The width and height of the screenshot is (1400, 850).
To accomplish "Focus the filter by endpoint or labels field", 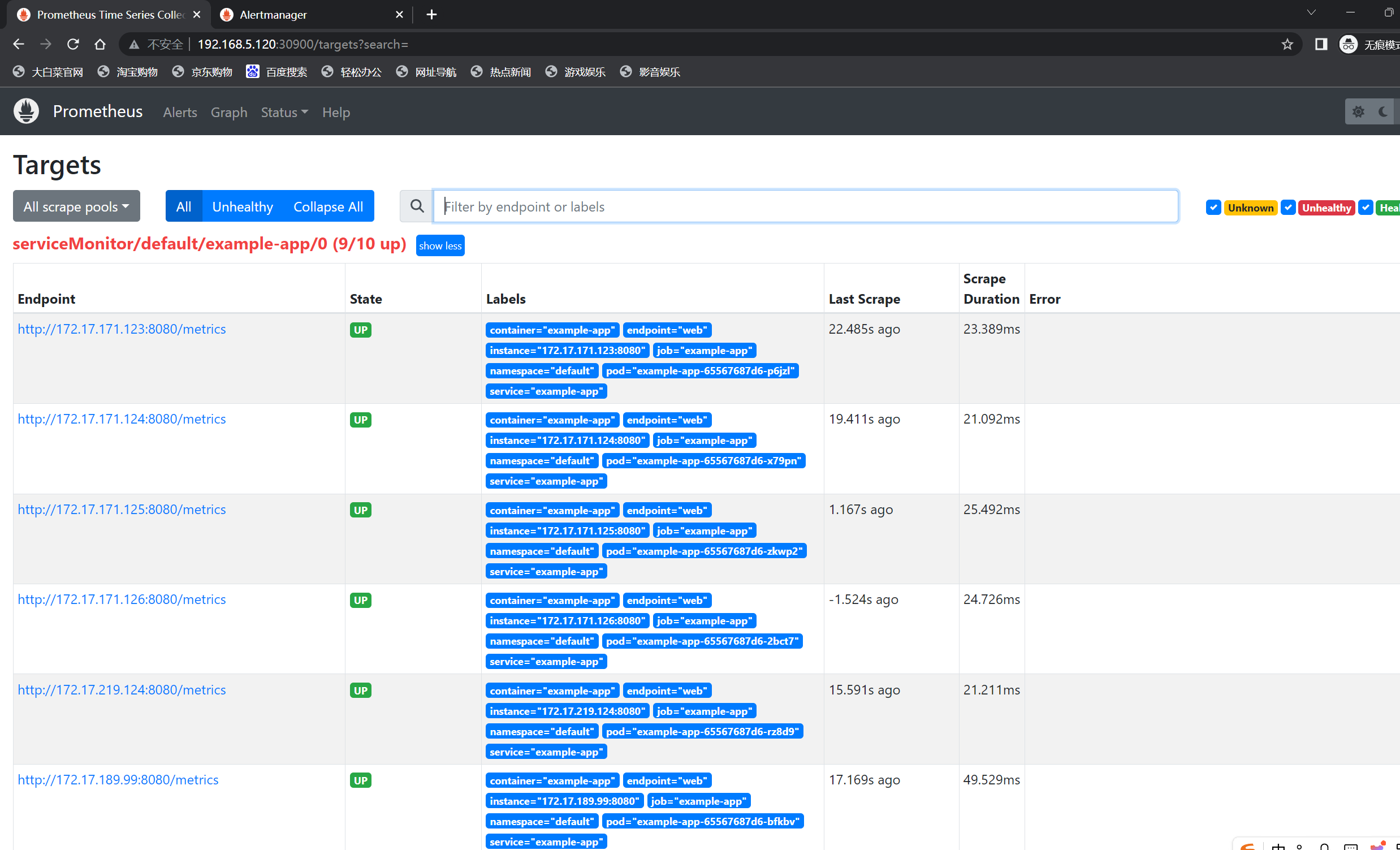I will tap(805, 206).
